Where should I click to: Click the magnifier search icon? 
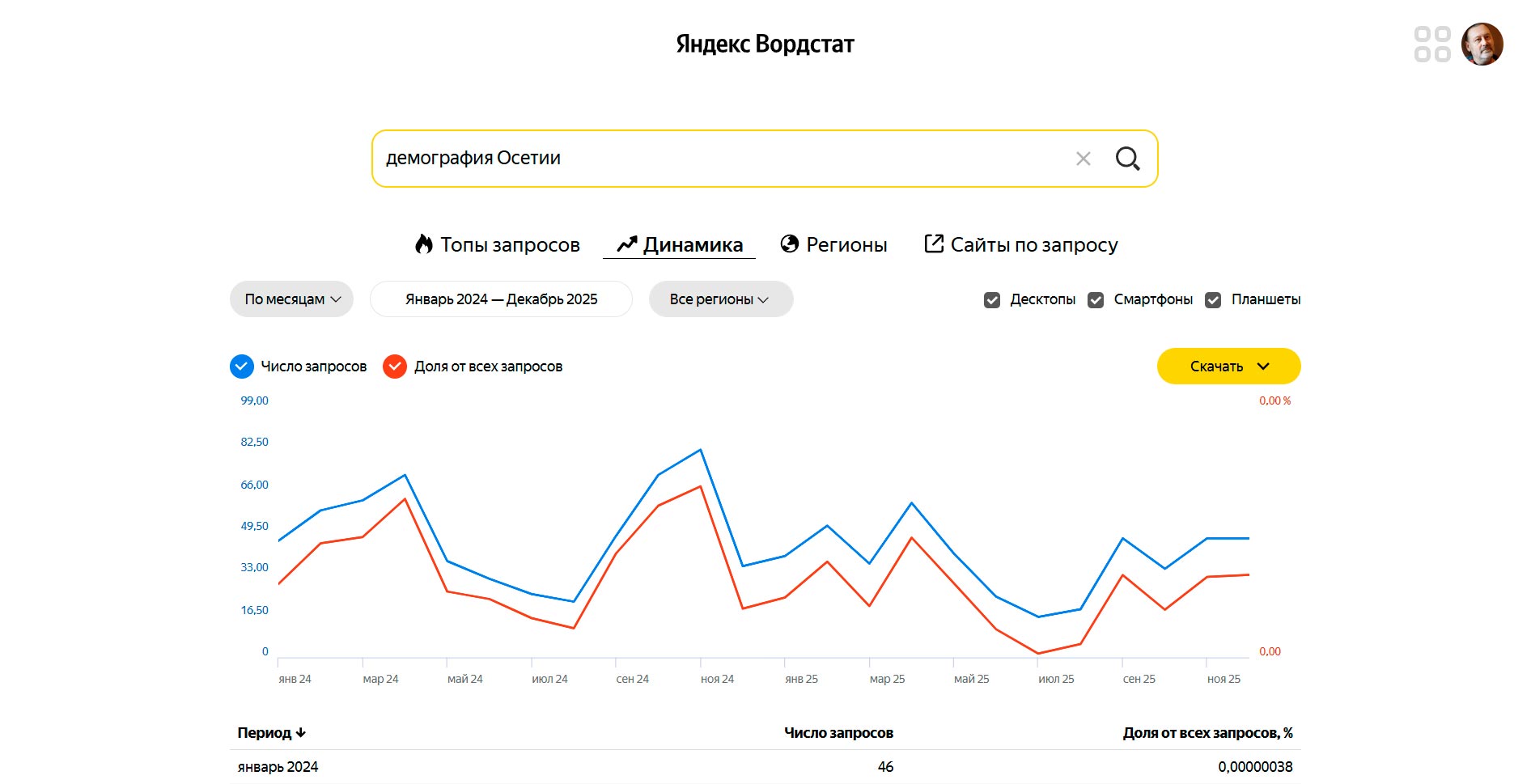click(x=1127, y=159)
